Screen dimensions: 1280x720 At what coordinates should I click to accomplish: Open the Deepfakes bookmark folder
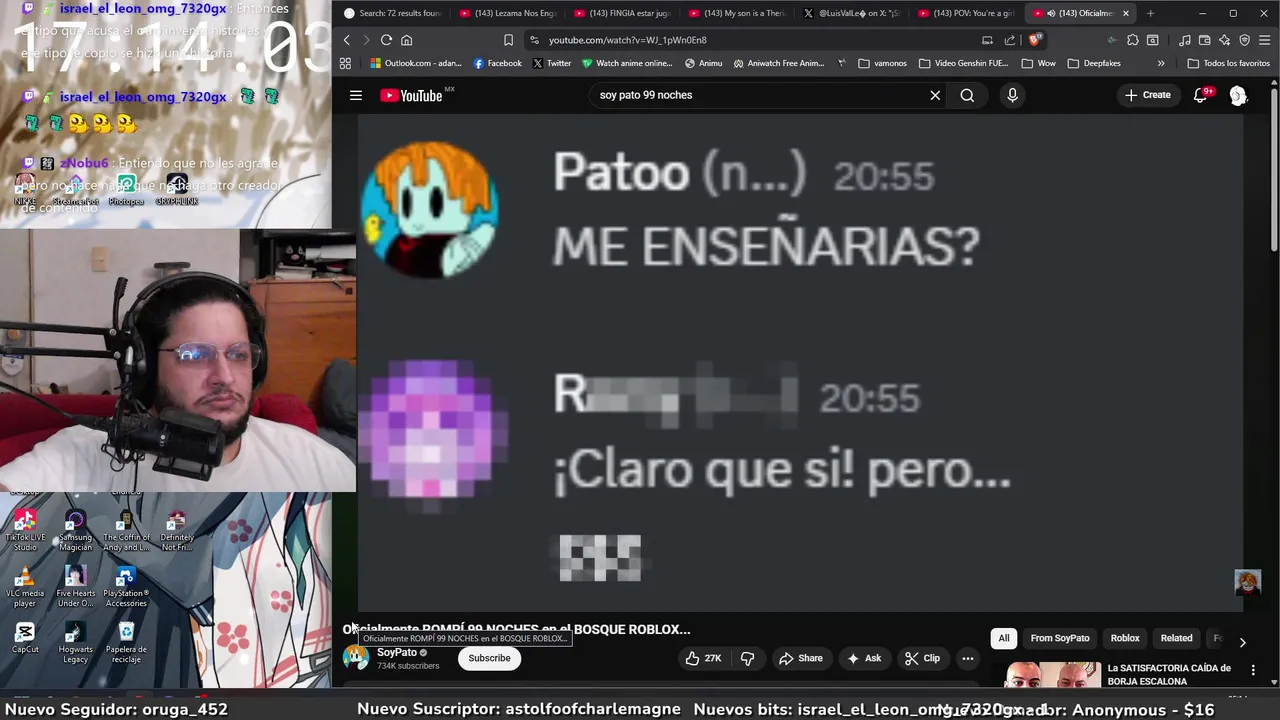[1094, 63]
